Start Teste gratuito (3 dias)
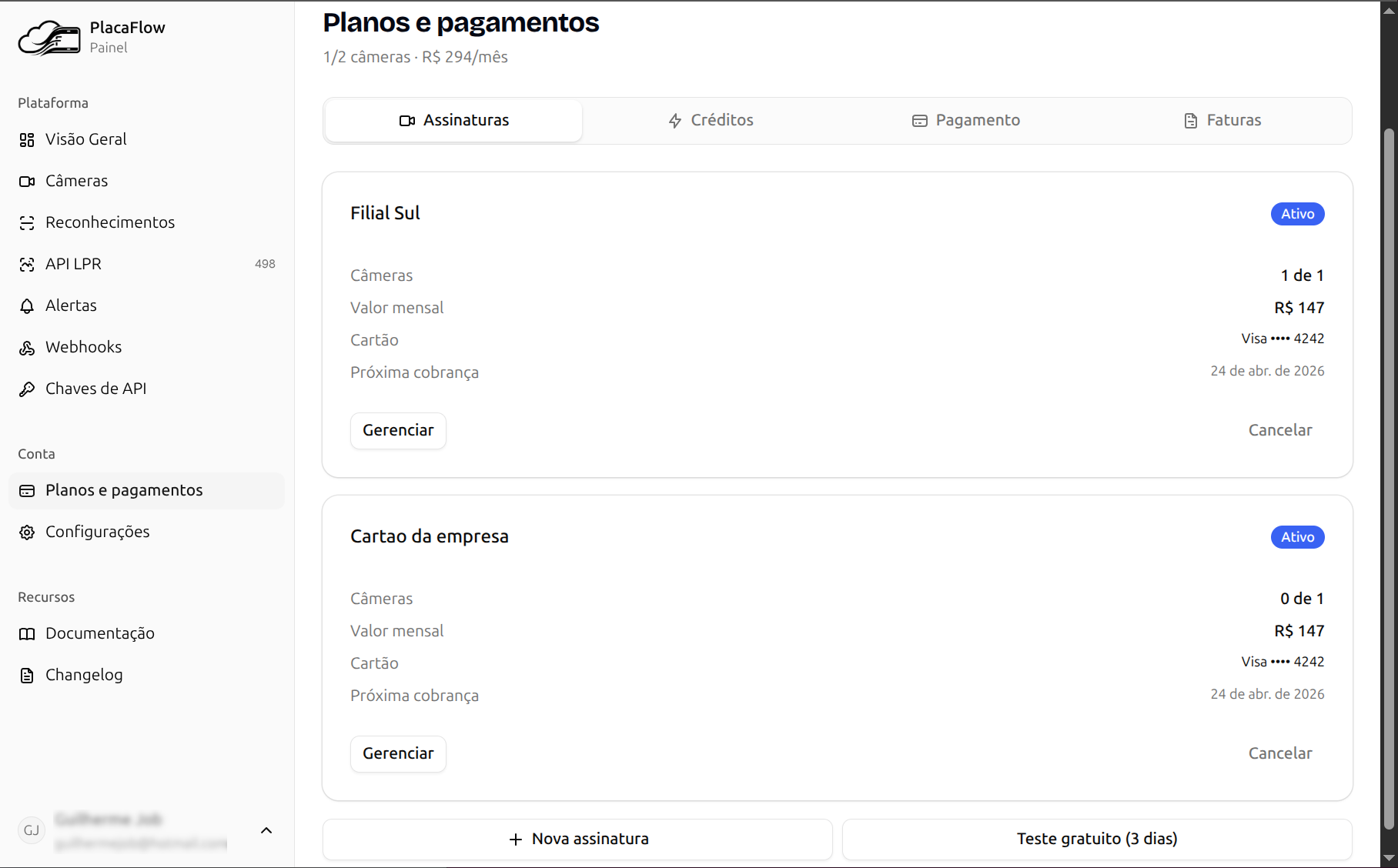Image resolution: width=1398 pixels, height=868 pixels. coord(1097,840)
